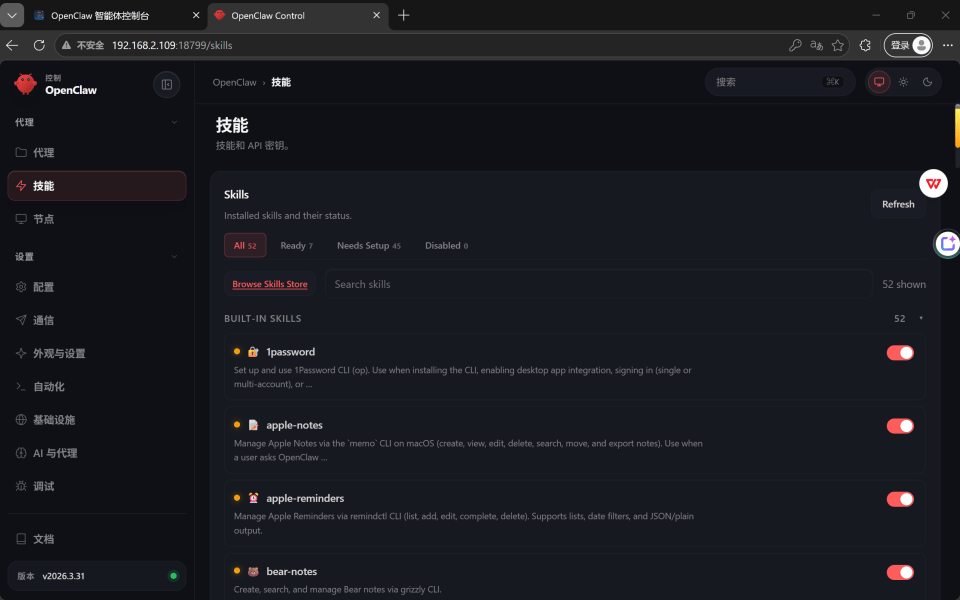
Task: Click the WPS floating round button
Action: pyautogui.click(x=933, y=183)
